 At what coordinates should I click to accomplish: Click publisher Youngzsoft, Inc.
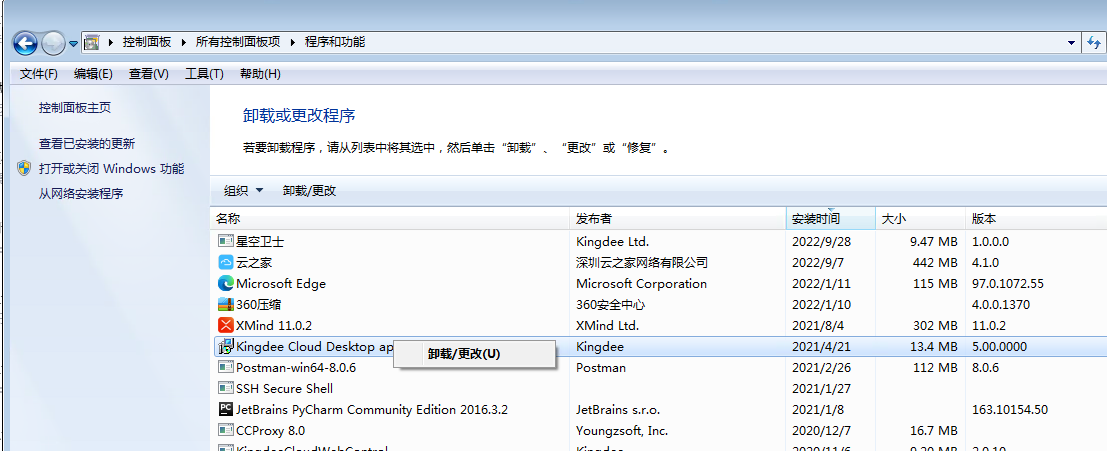pos(622,431)
